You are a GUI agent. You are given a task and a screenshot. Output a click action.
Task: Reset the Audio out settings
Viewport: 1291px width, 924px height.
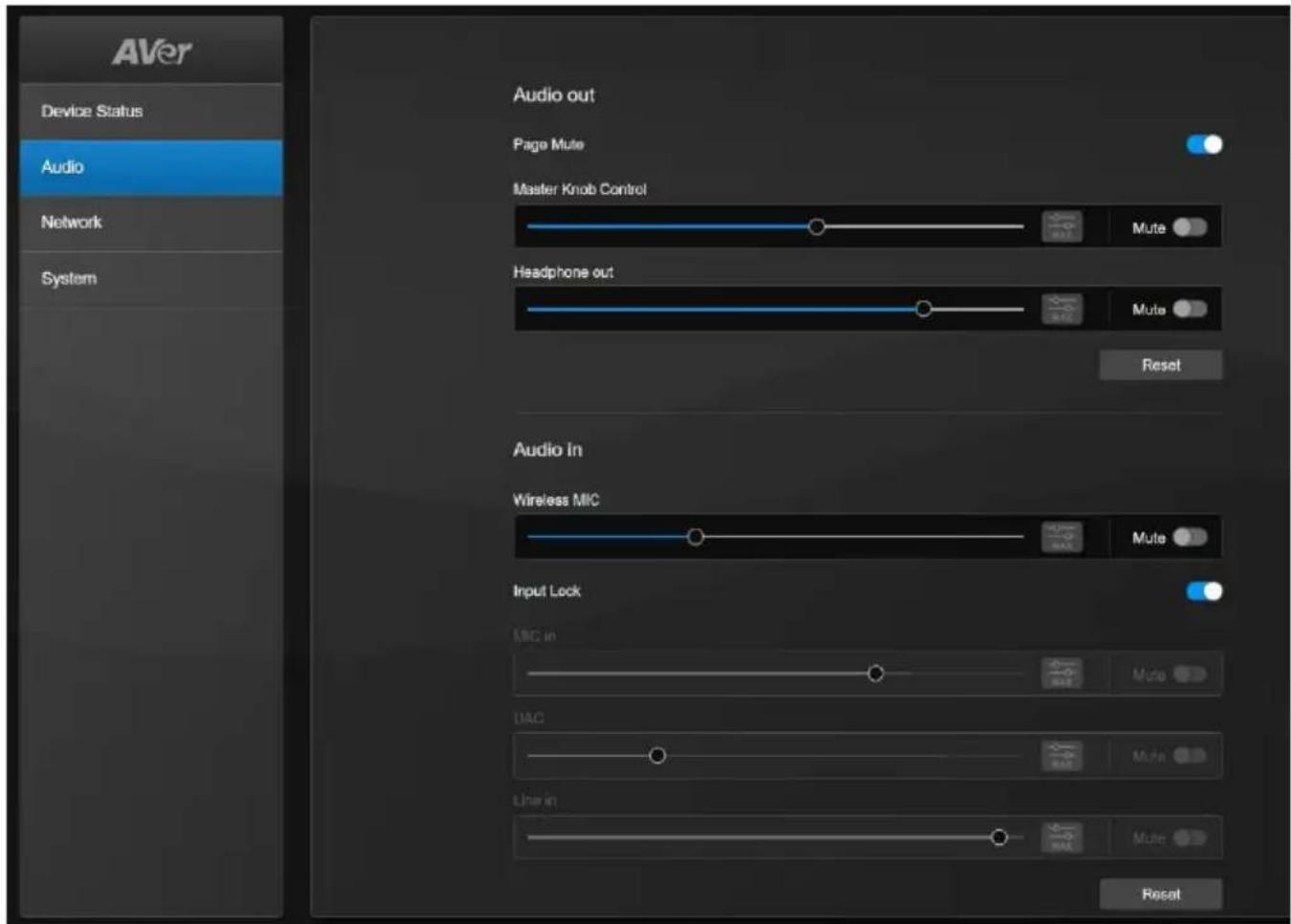coord(1160,365)
